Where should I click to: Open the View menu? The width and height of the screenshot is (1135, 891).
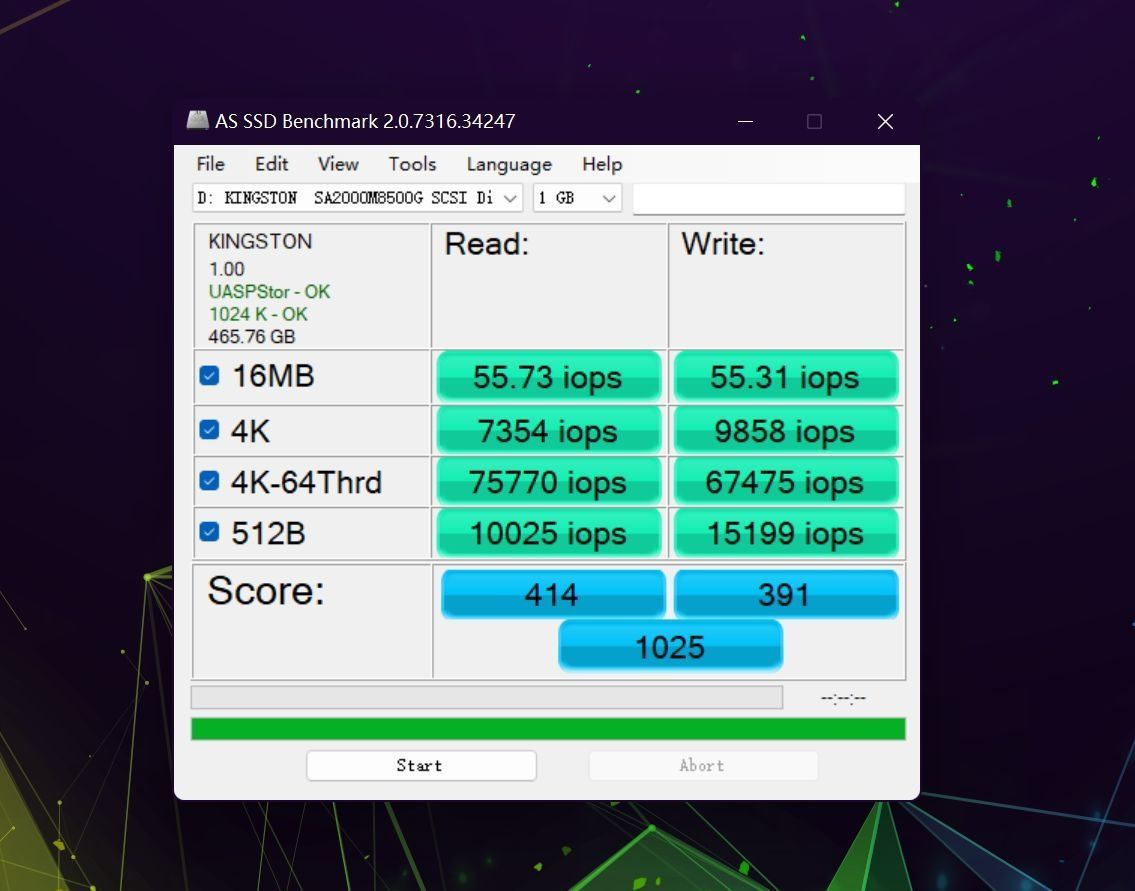coord(338,164)
